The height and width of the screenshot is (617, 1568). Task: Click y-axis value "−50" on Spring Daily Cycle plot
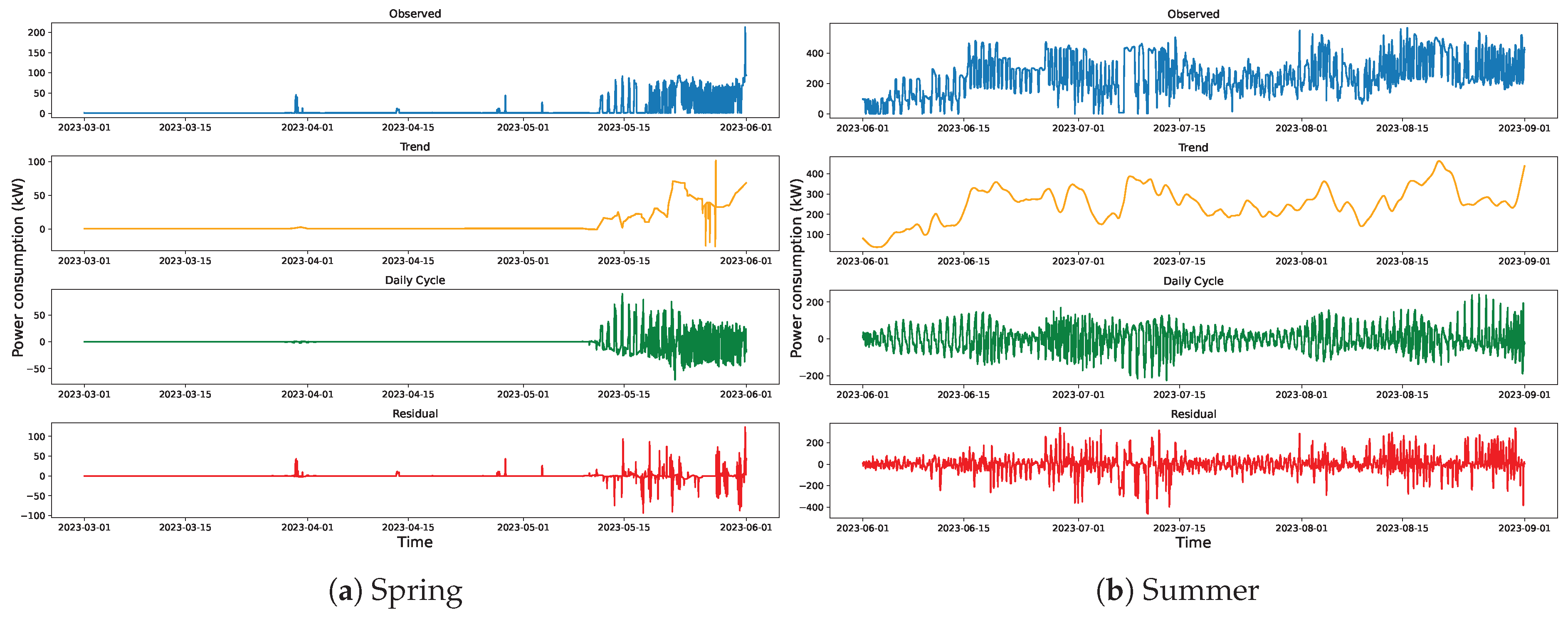point(35,368)
